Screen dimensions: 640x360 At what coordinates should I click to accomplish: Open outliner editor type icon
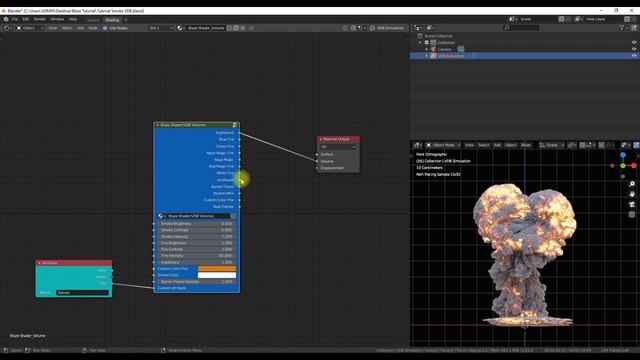pyautogui.click(x=418, y=28)
